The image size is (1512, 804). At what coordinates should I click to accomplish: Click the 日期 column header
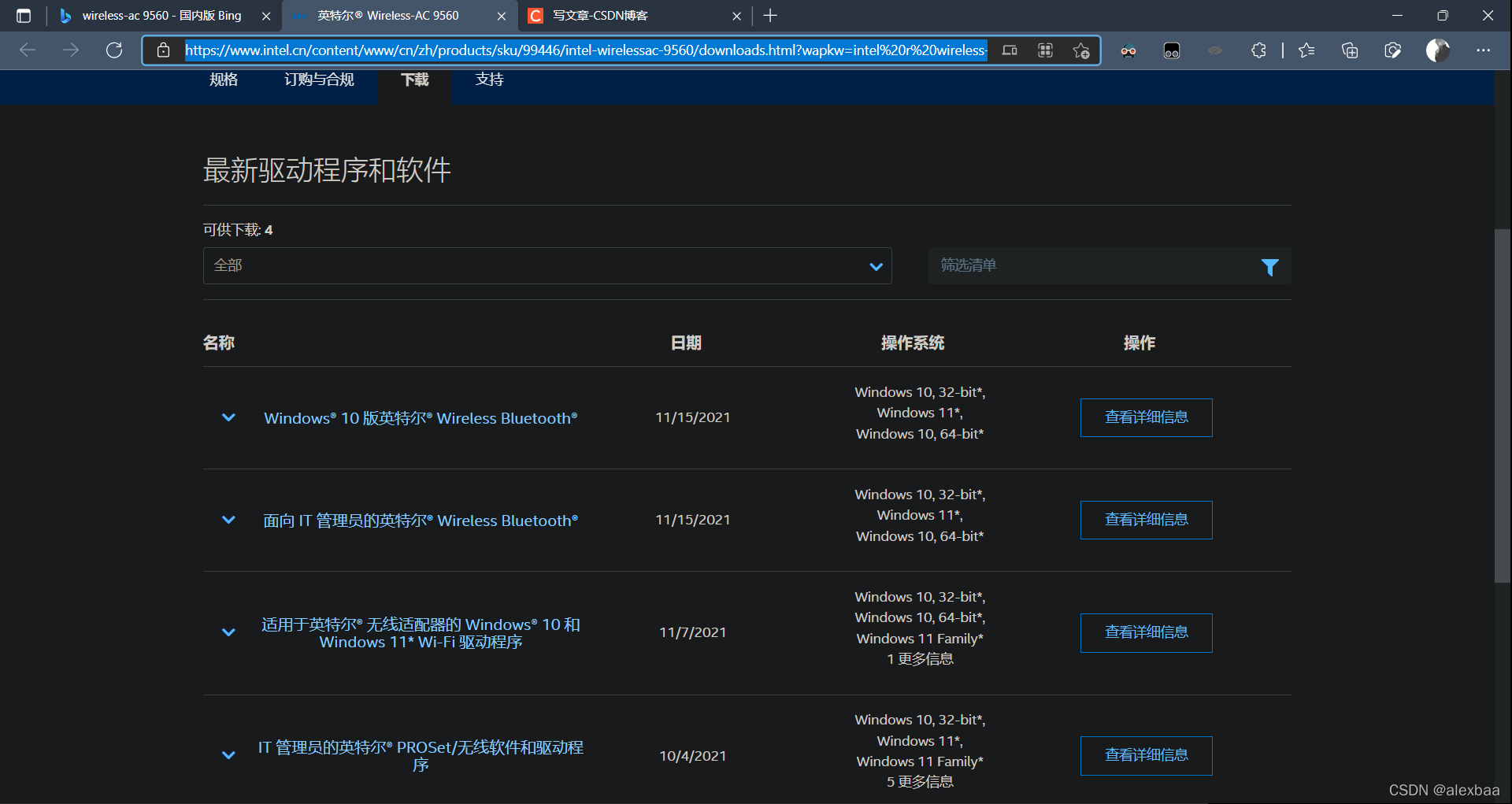(x=686, y=343)
